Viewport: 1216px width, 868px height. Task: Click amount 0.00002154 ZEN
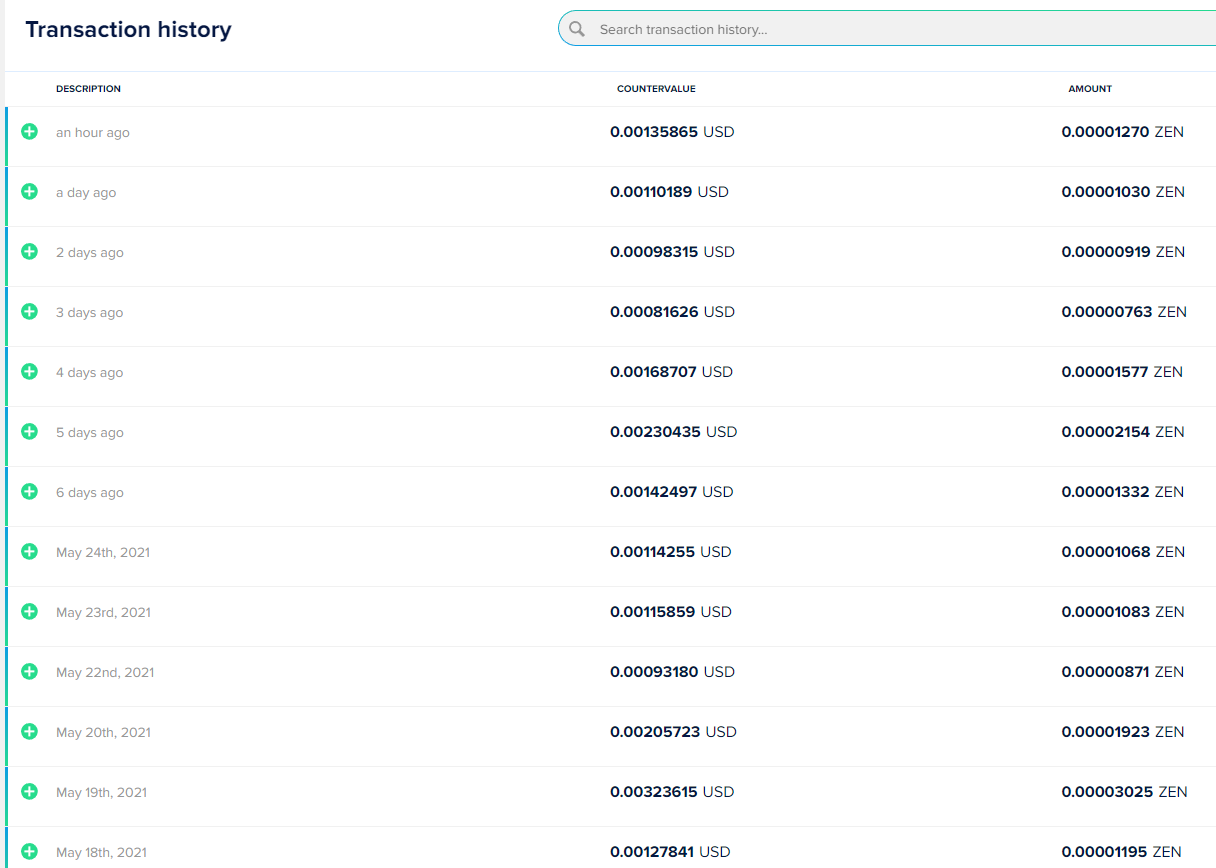pos(1123,431)
